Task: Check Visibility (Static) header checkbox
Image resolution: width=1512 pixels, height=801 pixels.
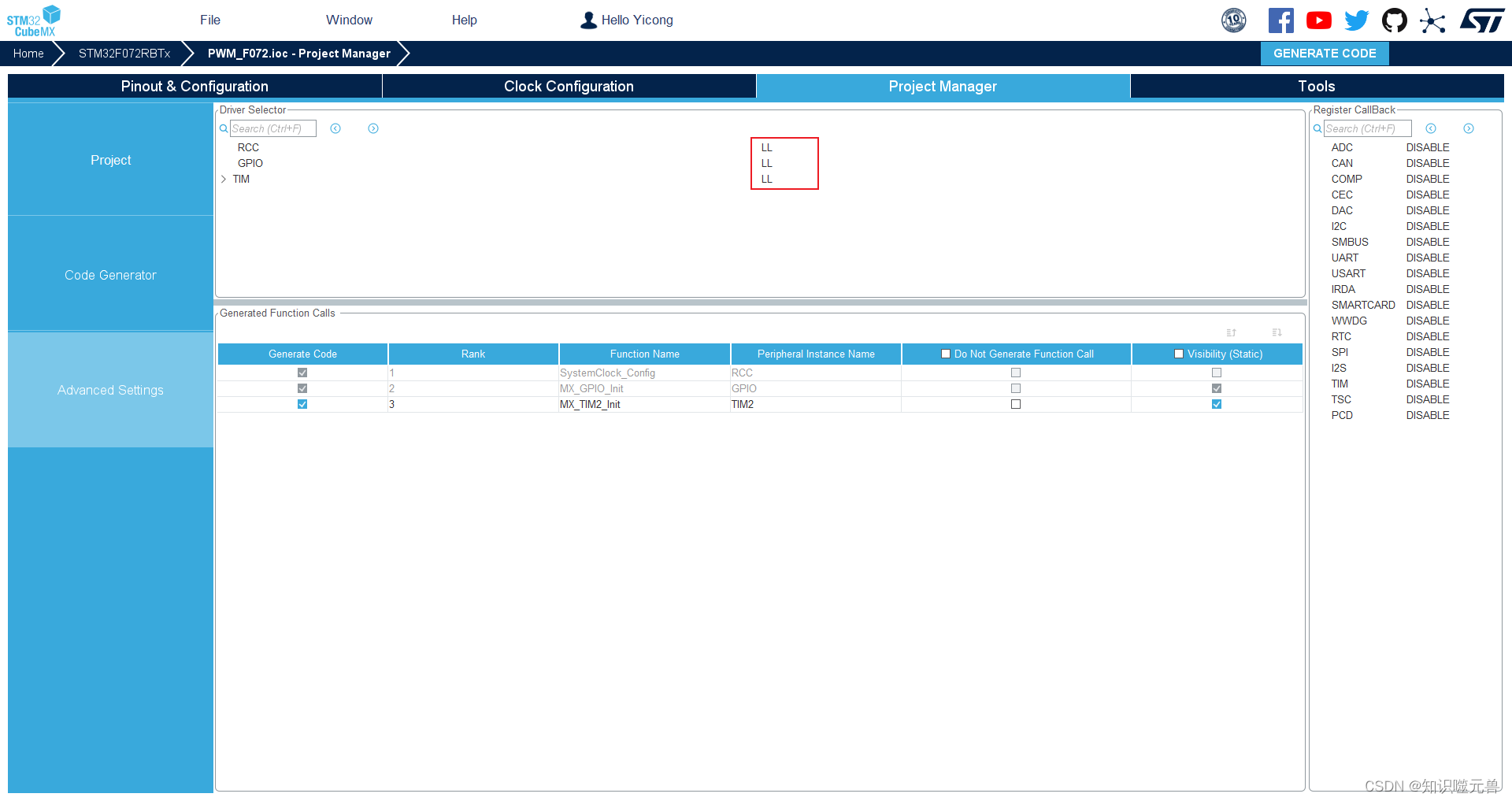Action: click(1179, 354)
